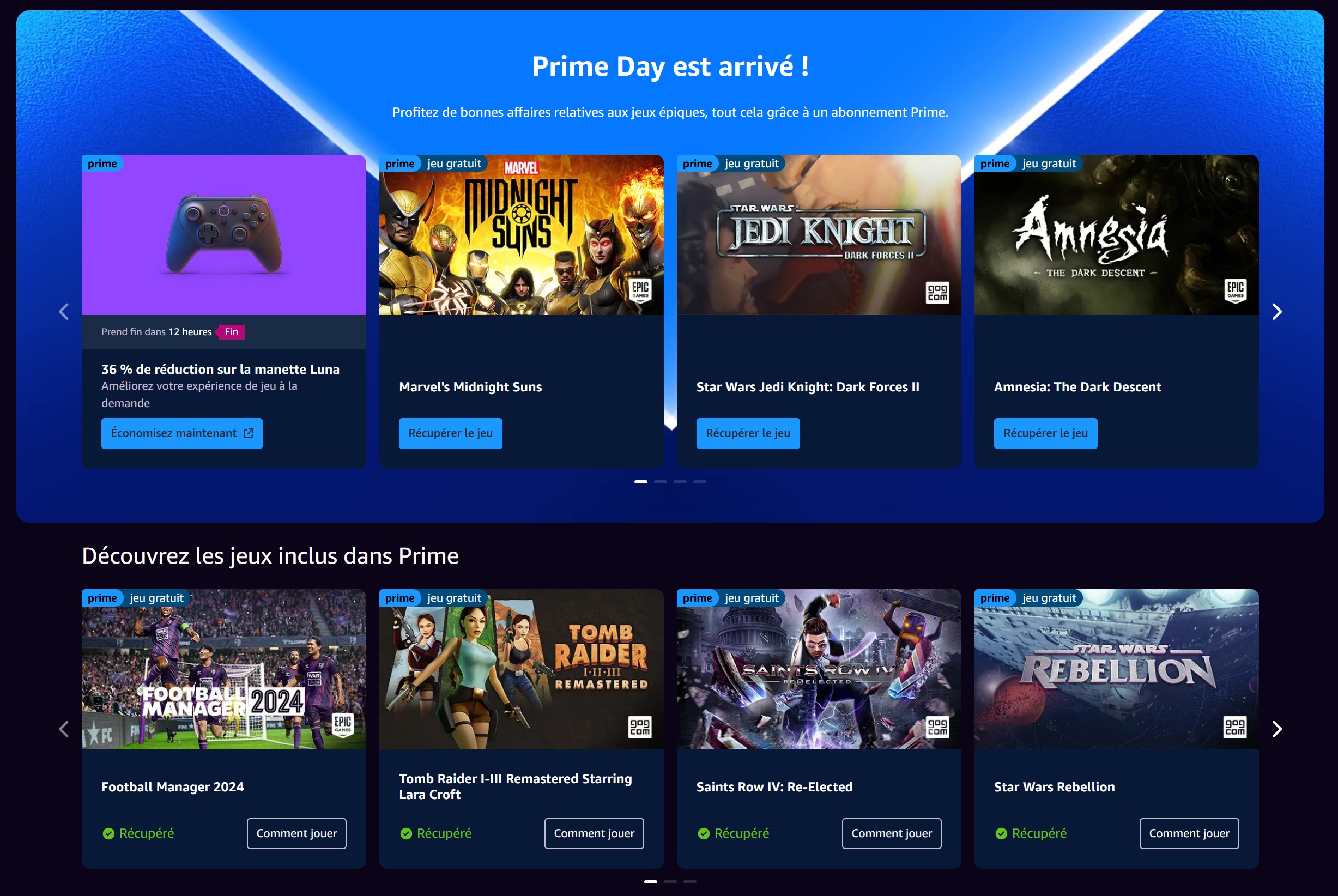Open Comment jouer for Saints Row IV

(x=891, y=834)
